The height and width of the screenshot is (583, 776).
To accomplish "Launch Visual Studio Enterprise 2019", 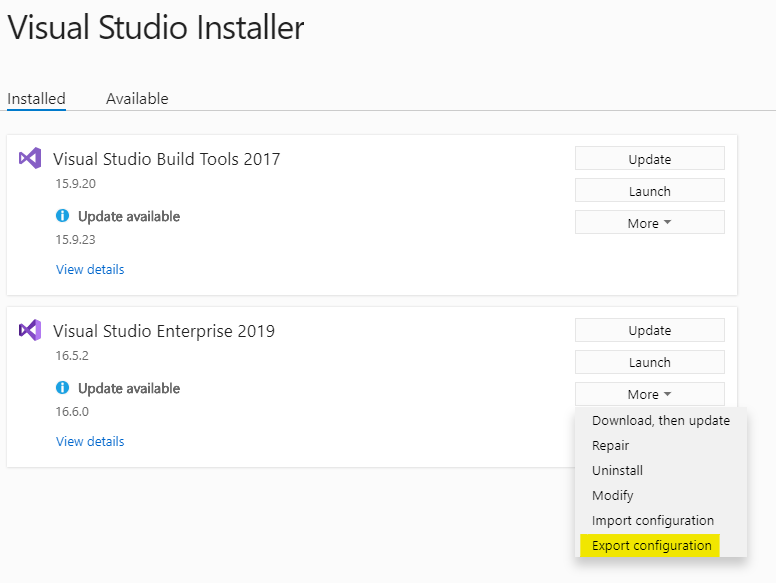I will pyautogui.click(x=650, y=362).
